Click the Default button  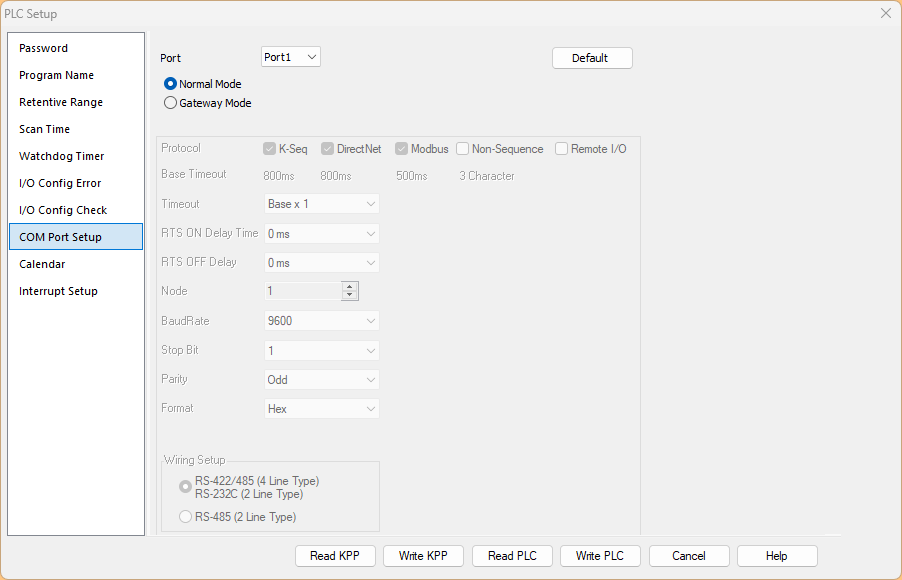click(592, 58)
